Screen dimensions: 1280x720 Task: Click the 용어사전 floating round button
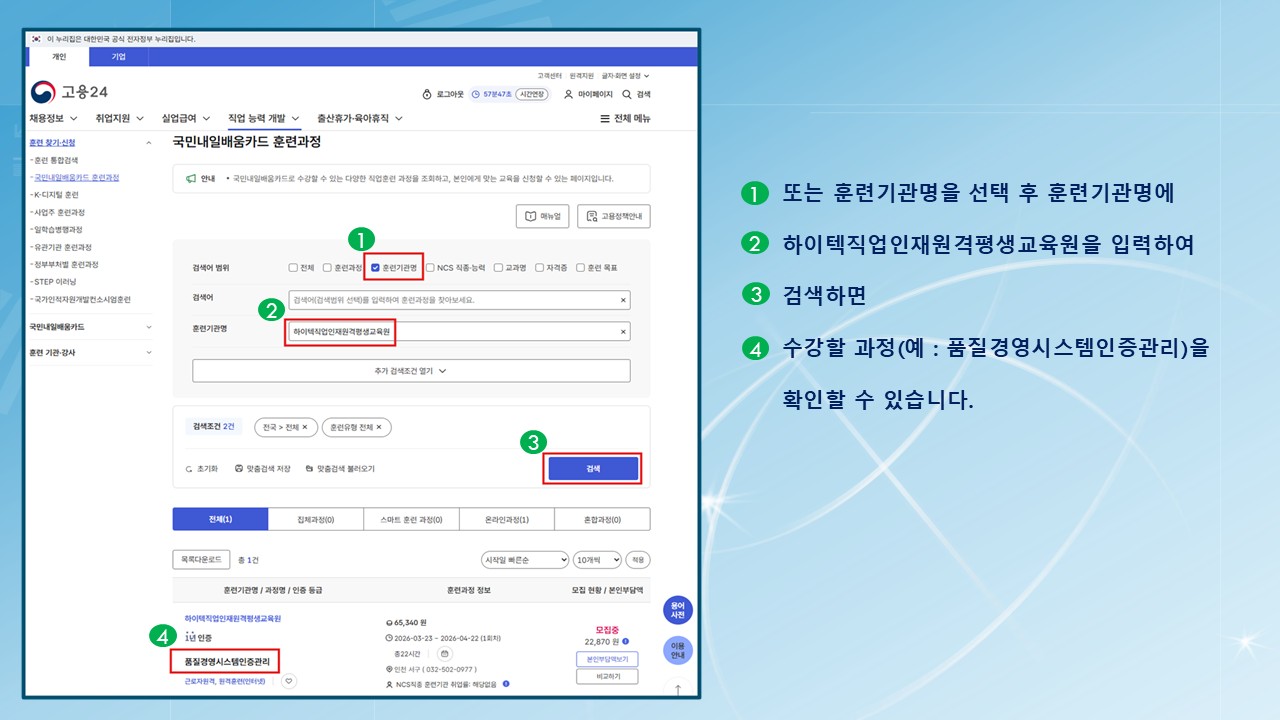click(677, 610)
